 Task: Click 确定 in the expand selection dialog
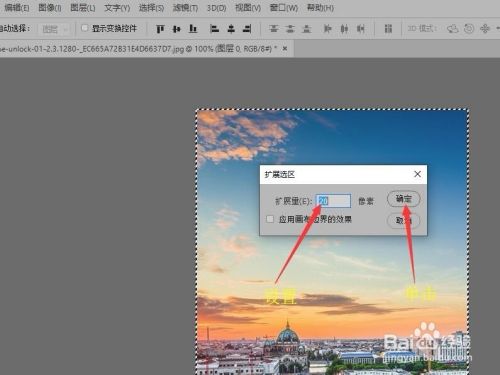[403, 199]
